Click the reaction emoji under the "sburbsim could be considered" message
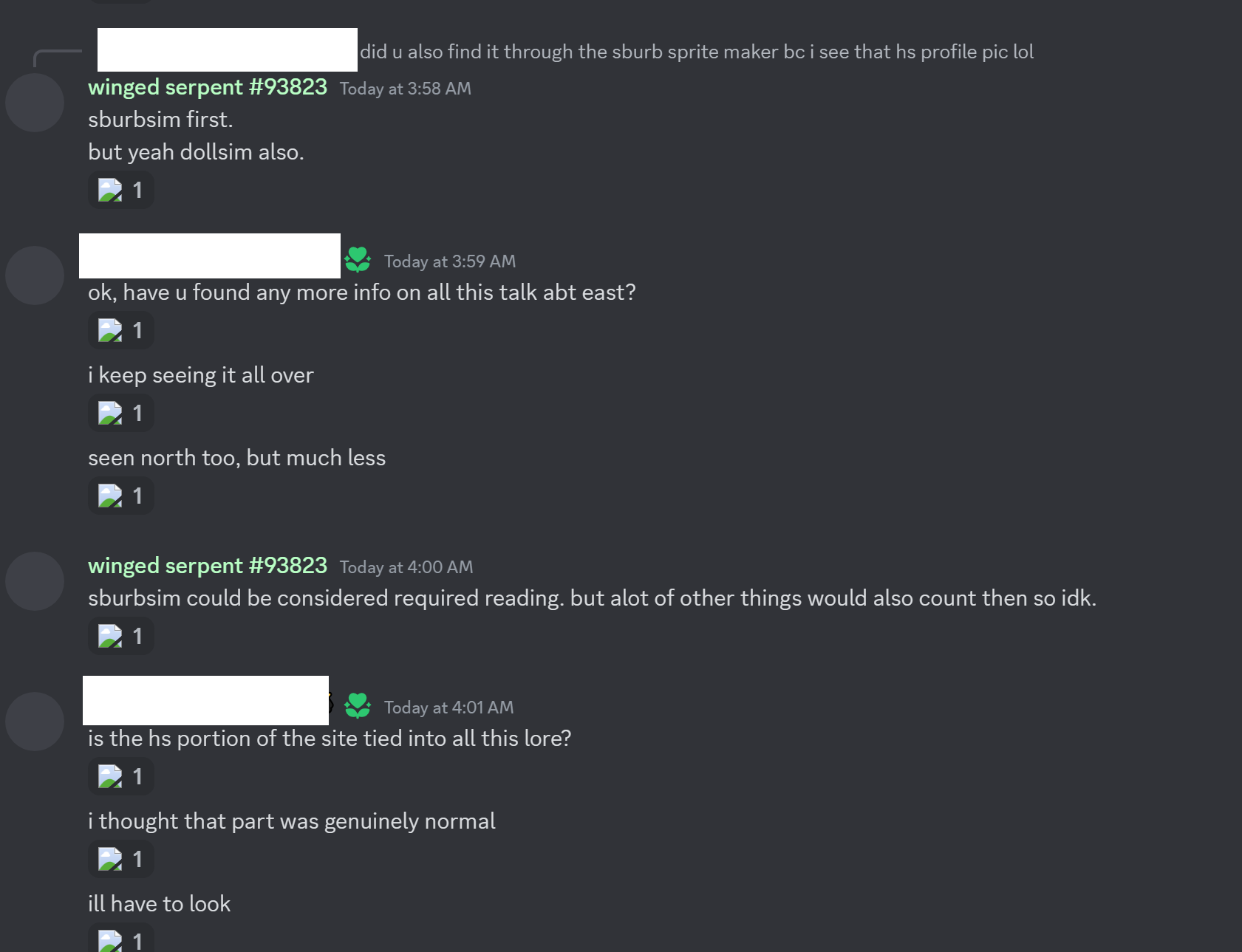1242x952 pixels. click(x=110, y=637)
